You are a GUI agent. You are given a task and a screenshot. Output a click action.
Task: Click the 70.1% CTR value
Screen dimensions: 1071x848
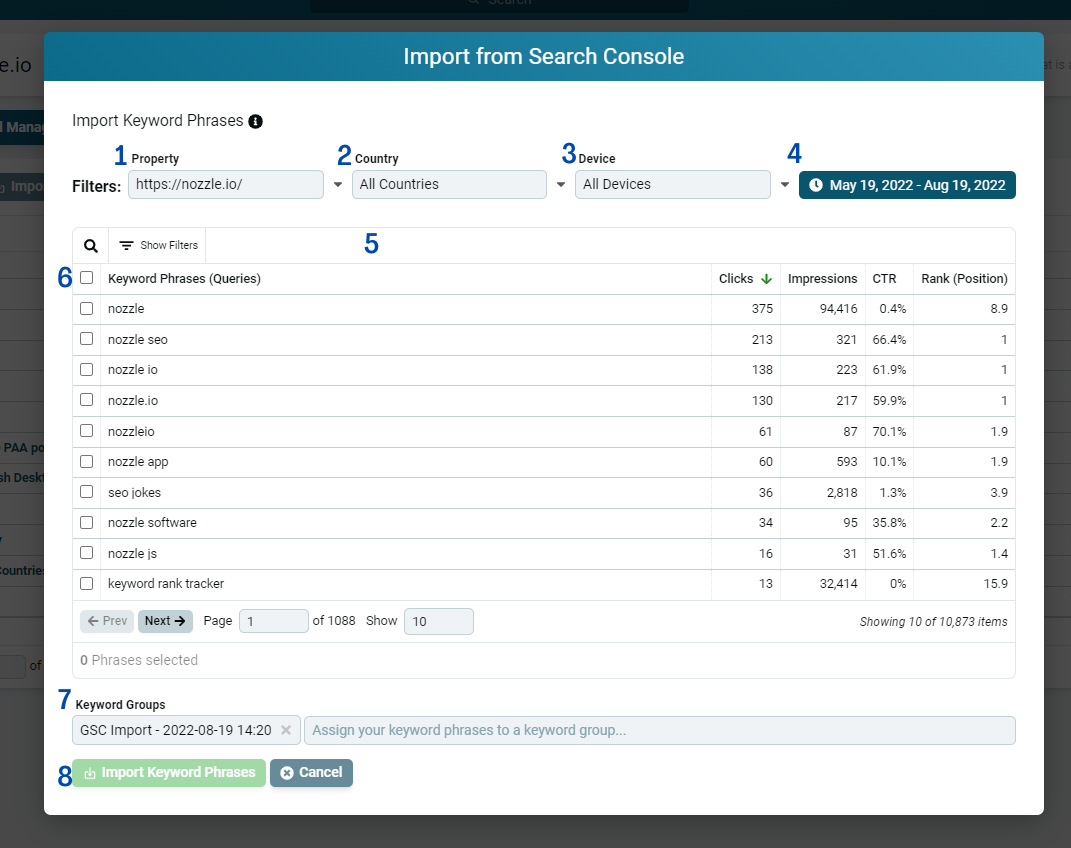pyautogui.click(x=889, y=432)
